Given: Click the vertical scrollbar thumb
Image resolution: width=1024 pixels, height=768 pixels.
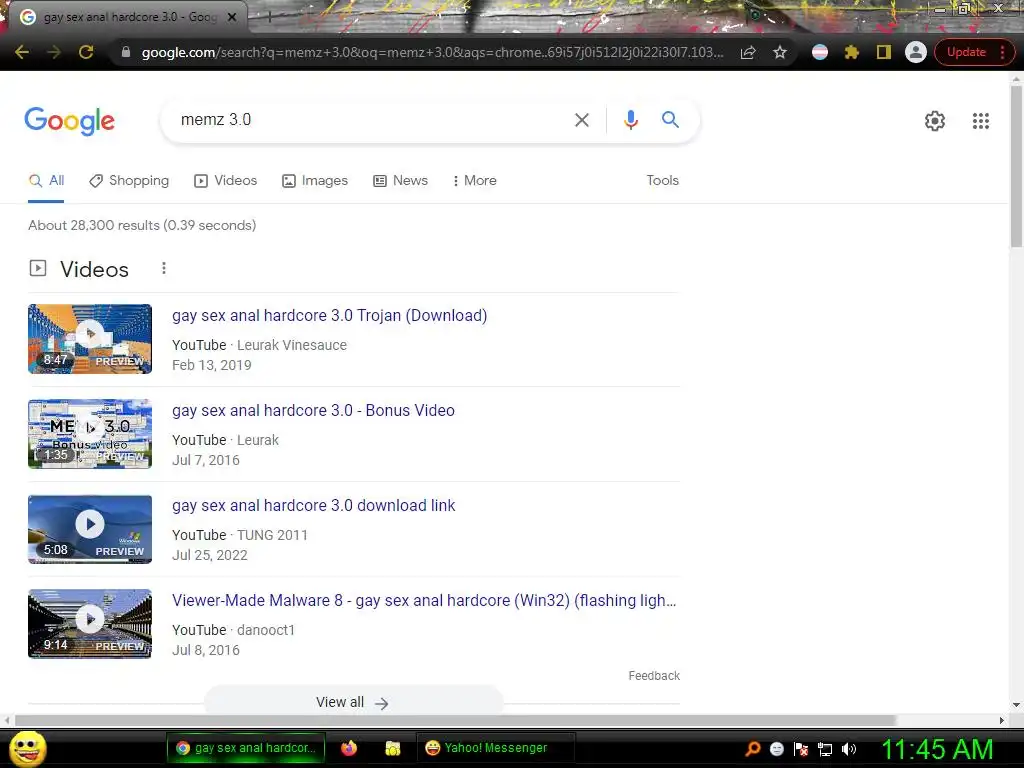Looking at the screenshot, I should point(1016,166).
